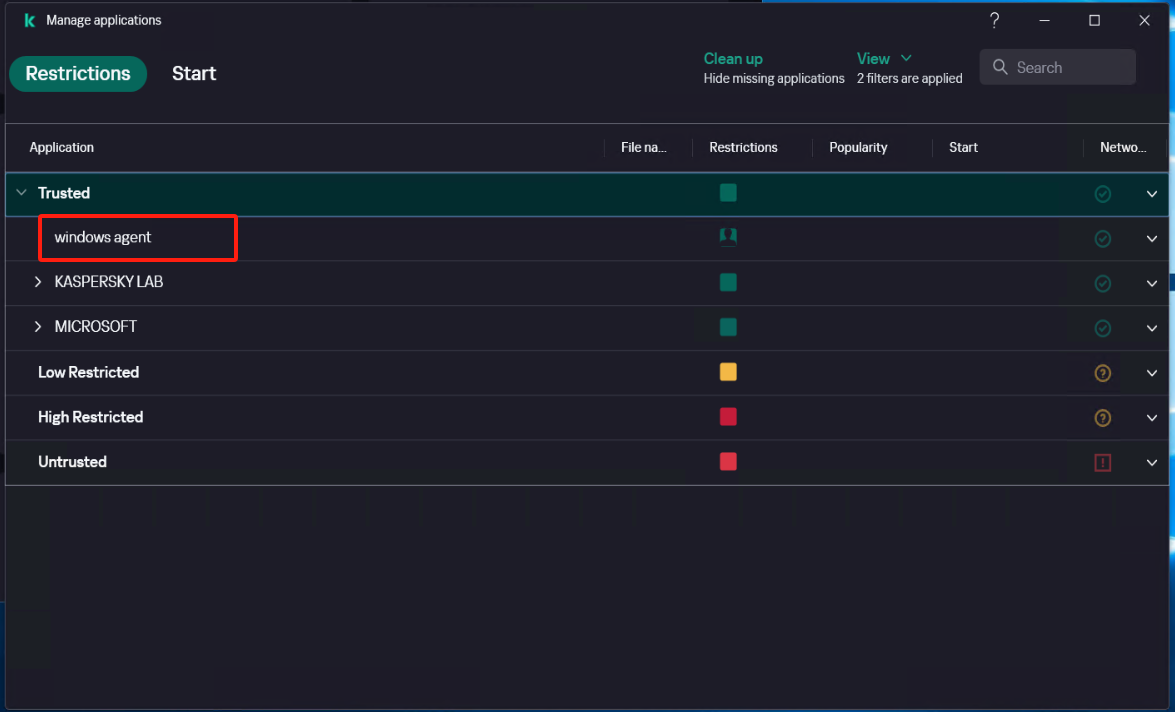Viewport: 1175px width, 712px height.
Task: Select the Restrictions tab
Action: click(78, 73)
